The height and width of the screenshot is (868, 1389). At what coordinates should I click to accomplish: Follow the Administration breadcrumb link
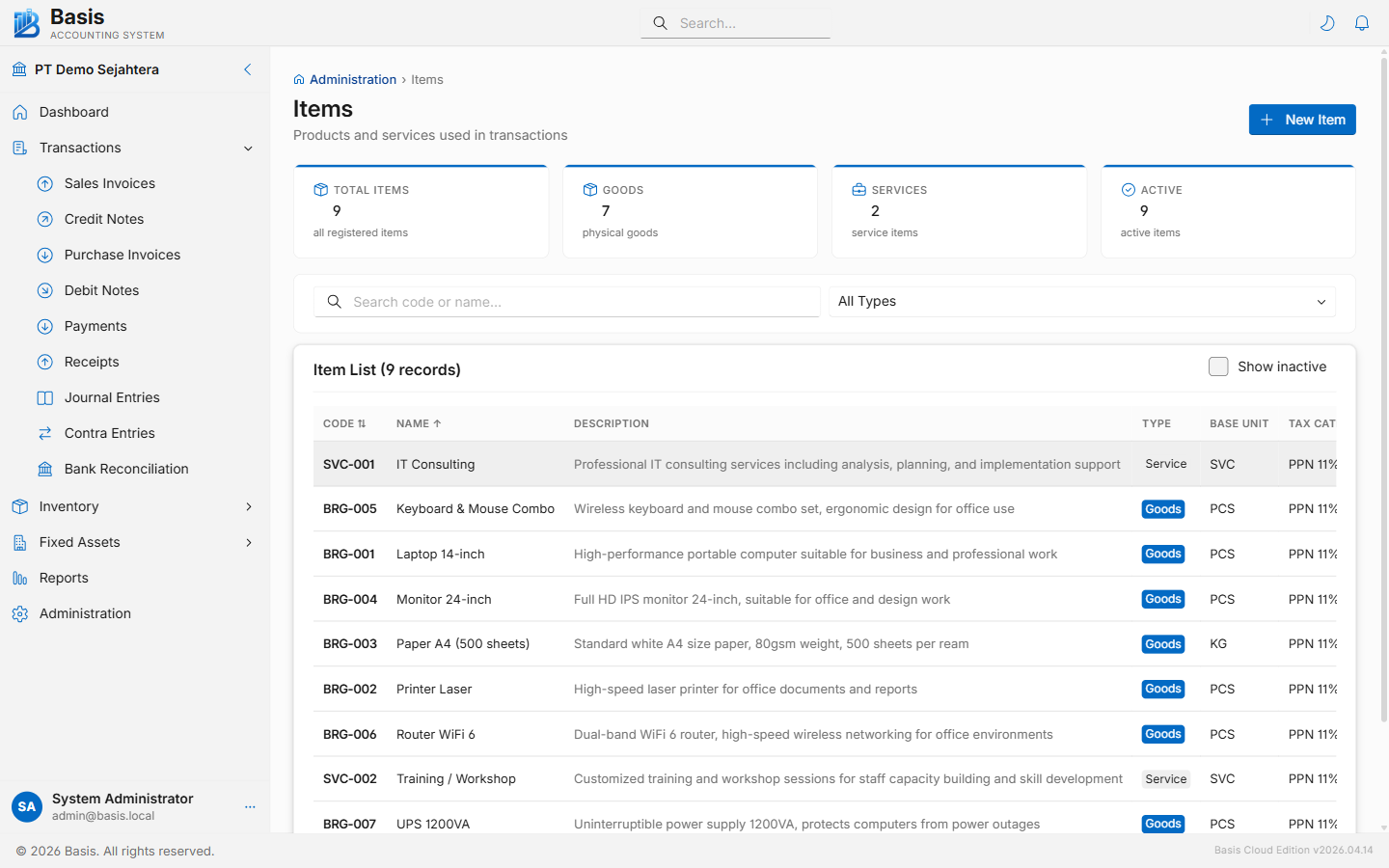click(352, 80)
